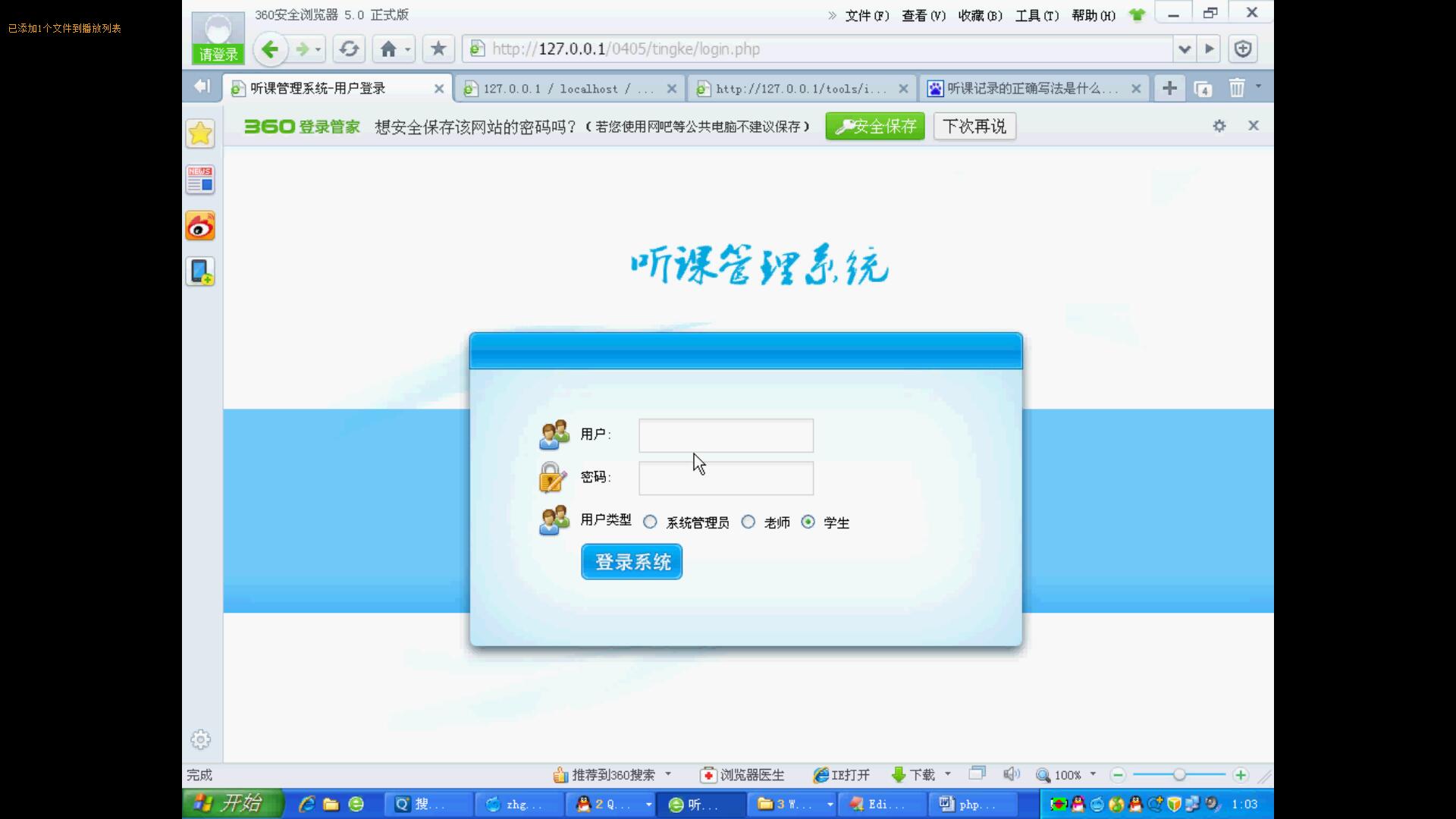Open the favorites star in the sidebar

coord(200,134)
